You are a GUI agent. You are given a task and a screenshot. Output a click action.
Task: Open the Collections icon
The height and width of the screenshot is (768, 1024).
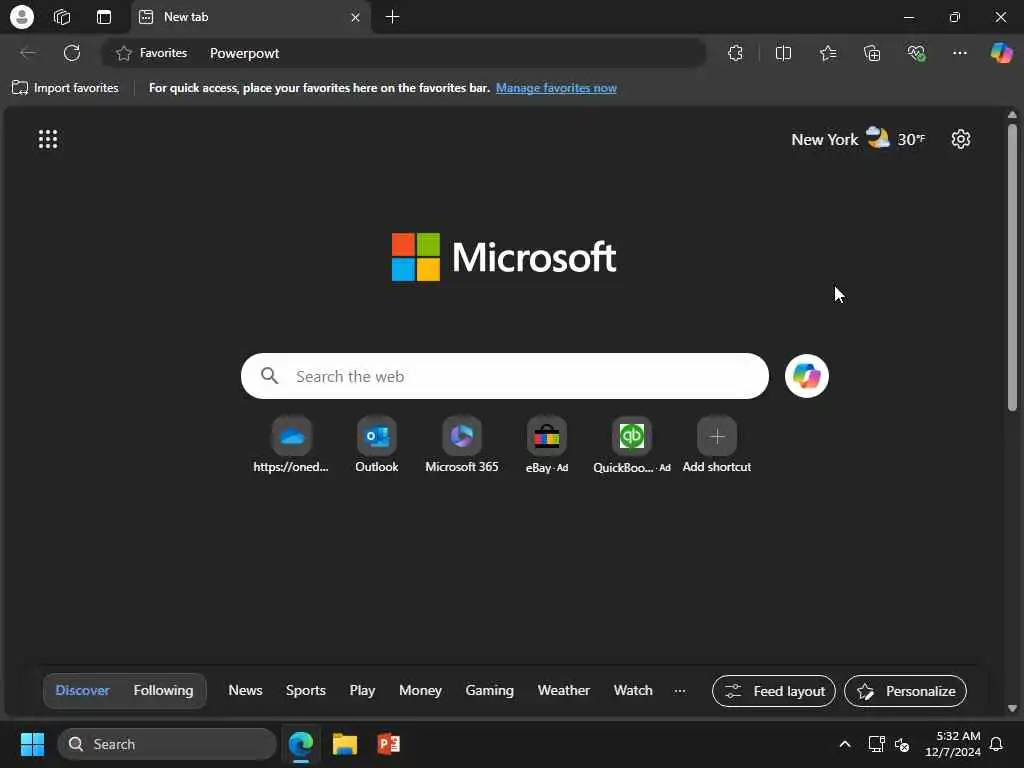[872, 53]
